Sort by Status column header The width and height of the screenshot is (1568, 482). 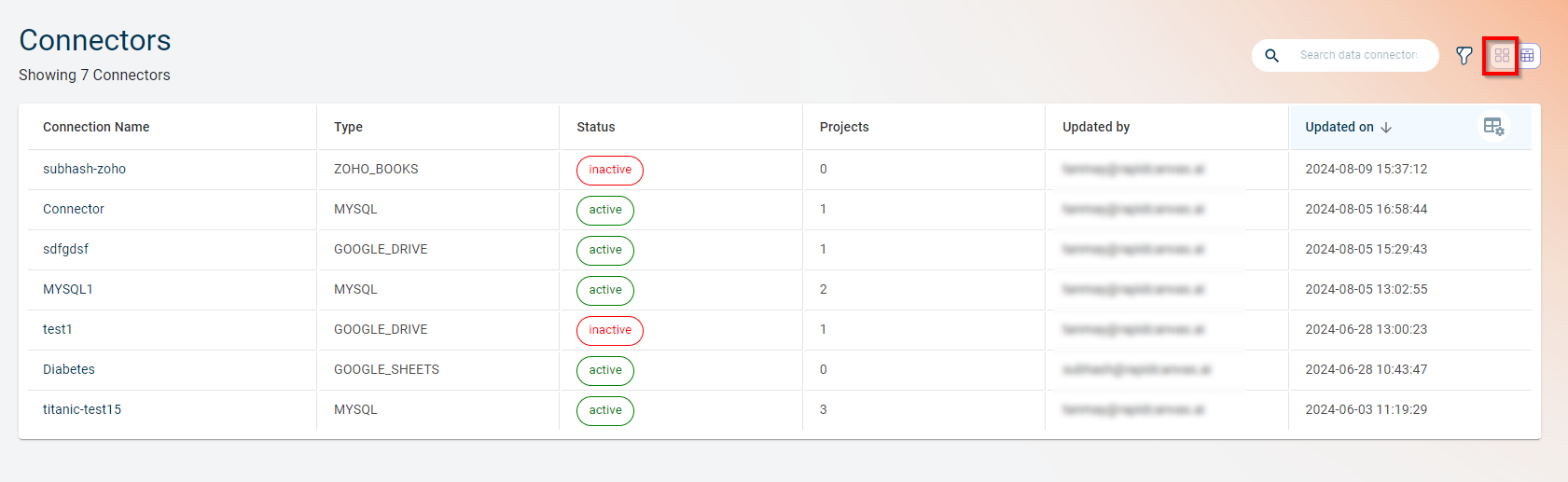pos(595,127)
